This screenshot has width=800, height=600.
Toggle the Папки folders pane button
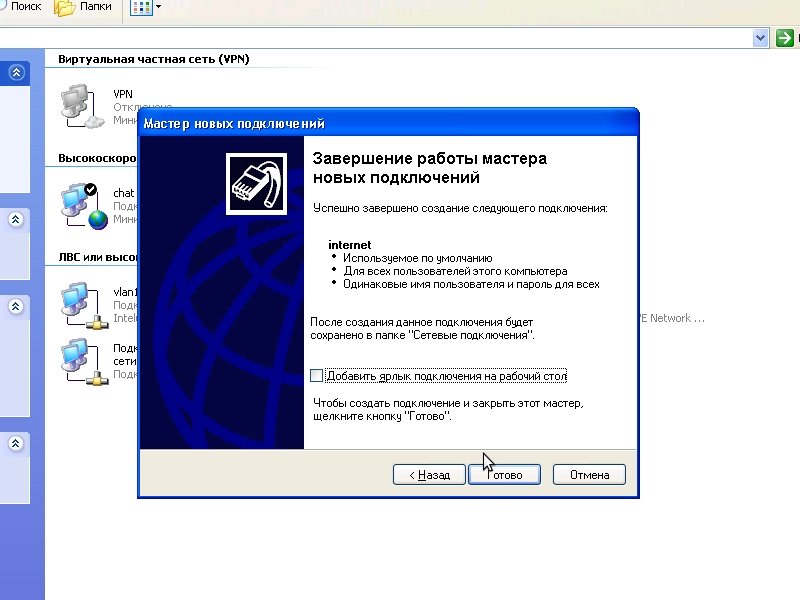[83, 7]
